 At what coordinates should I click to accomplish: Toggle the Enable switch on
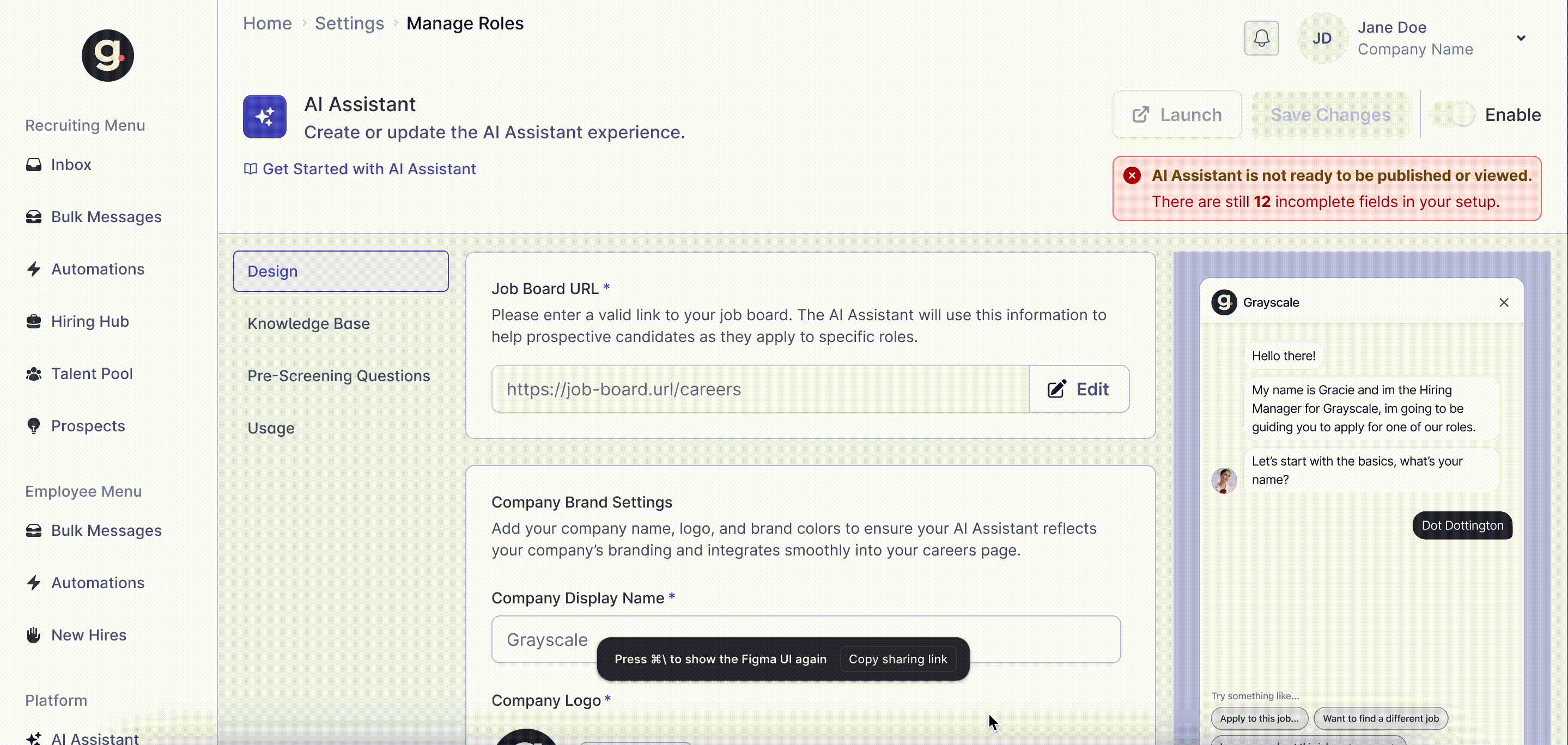tap(1452, 114)
